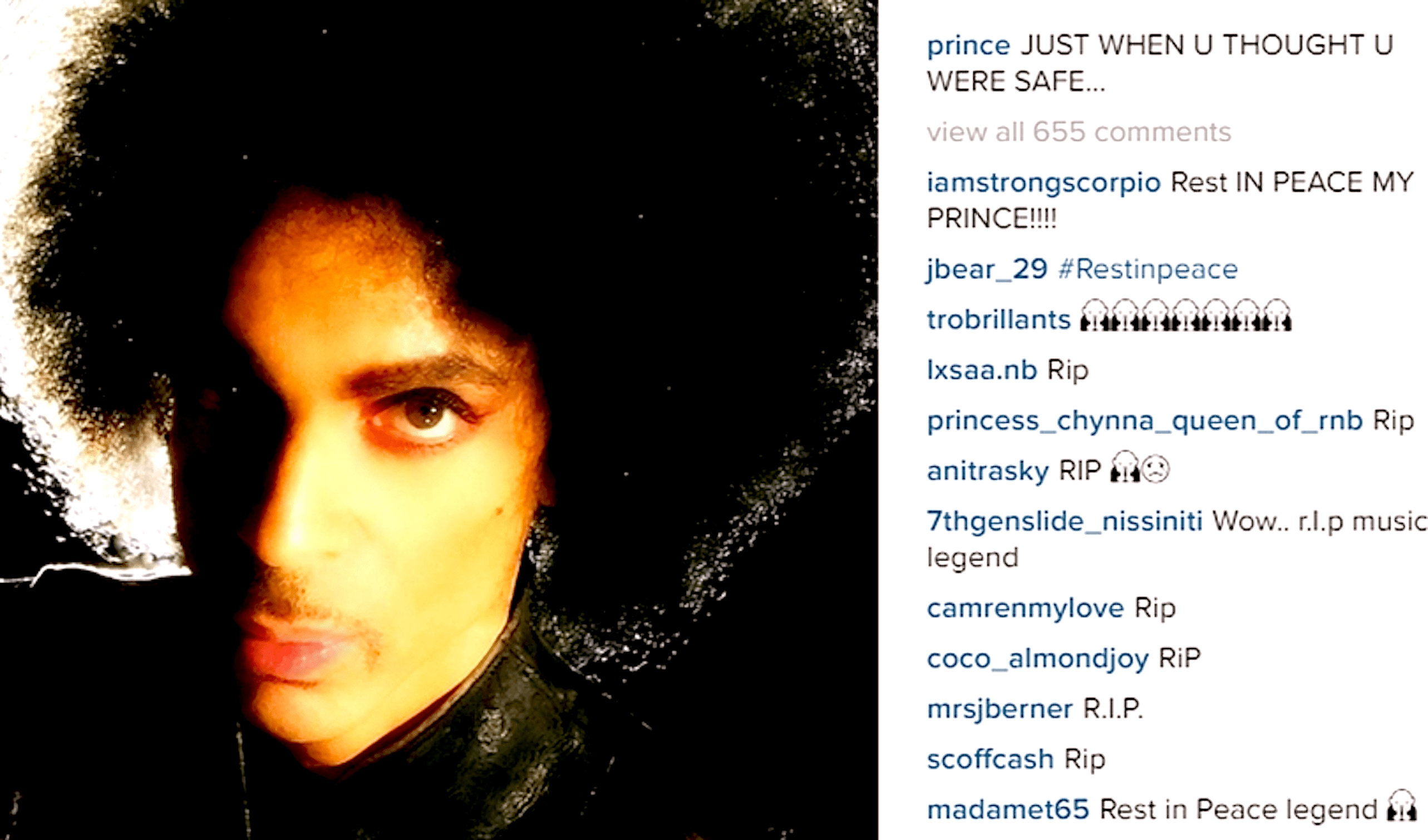
Task: Follow the #Restinpeace hashtag link
Action: tap(1148, 270)
